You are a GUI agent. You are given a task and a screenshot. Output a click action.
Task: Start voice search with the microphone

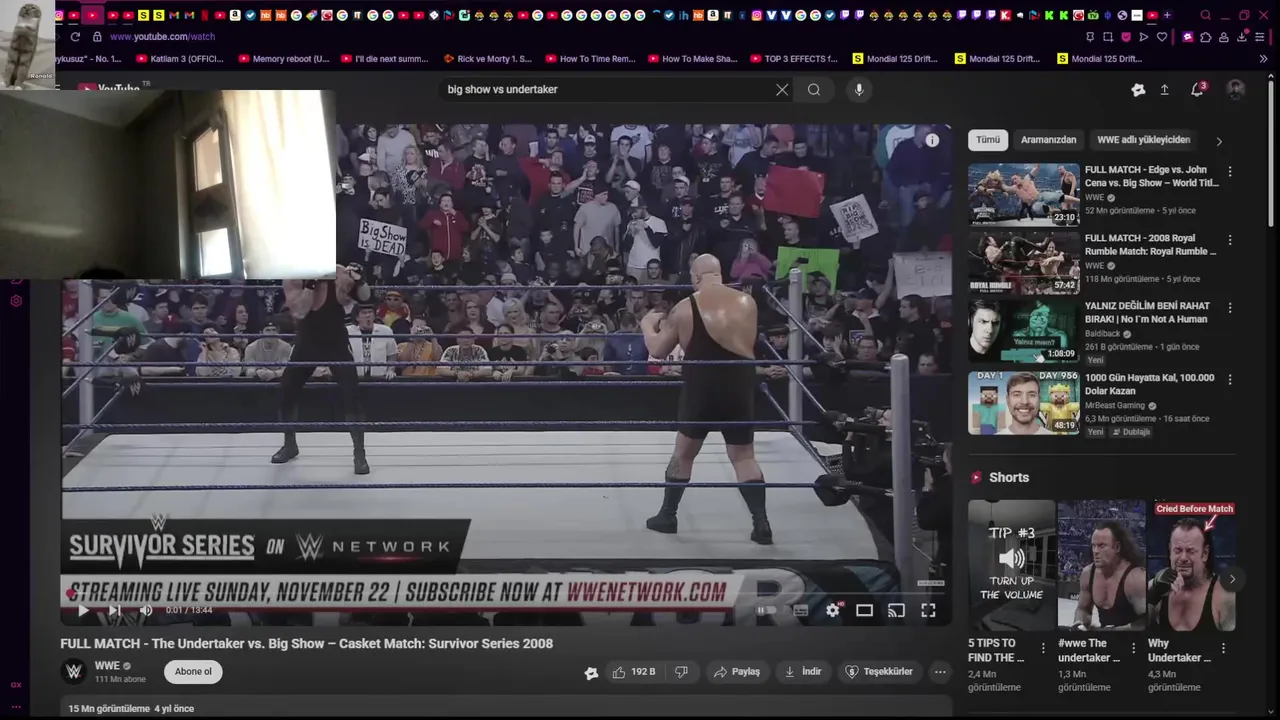[x=858, y=89]
